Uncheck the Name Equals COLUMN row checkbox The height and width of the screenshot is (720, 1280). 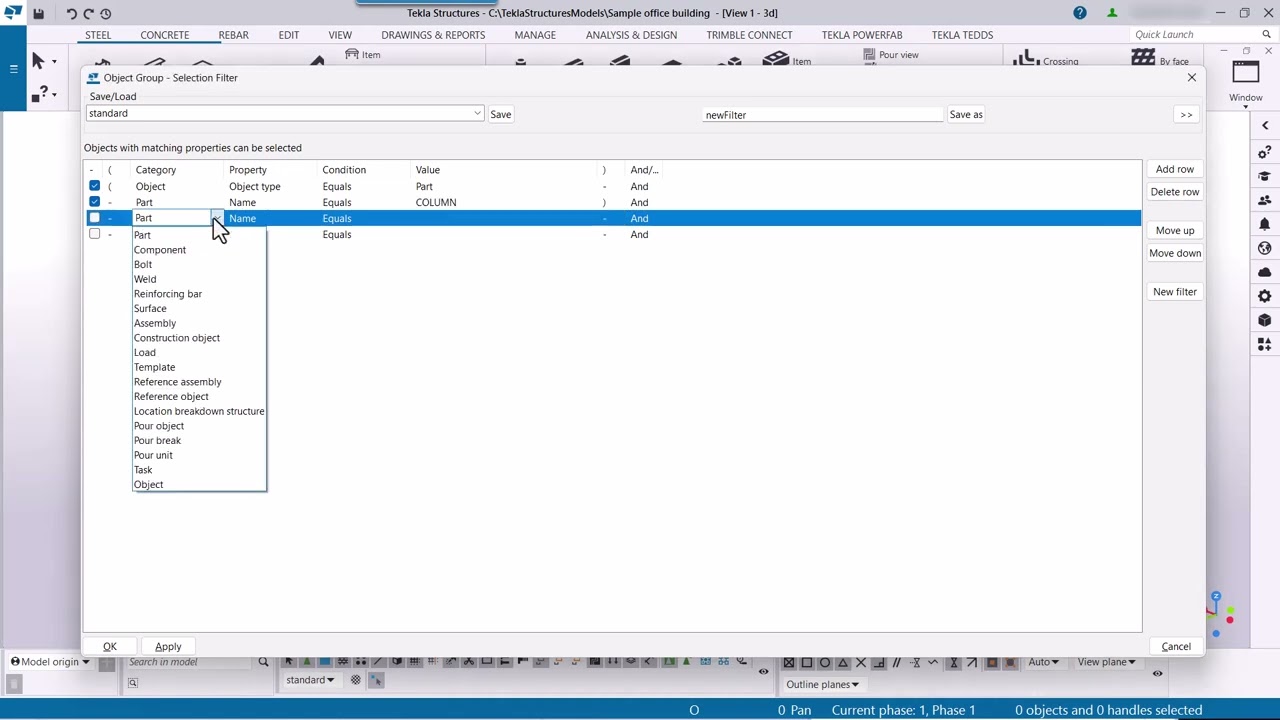95,202
